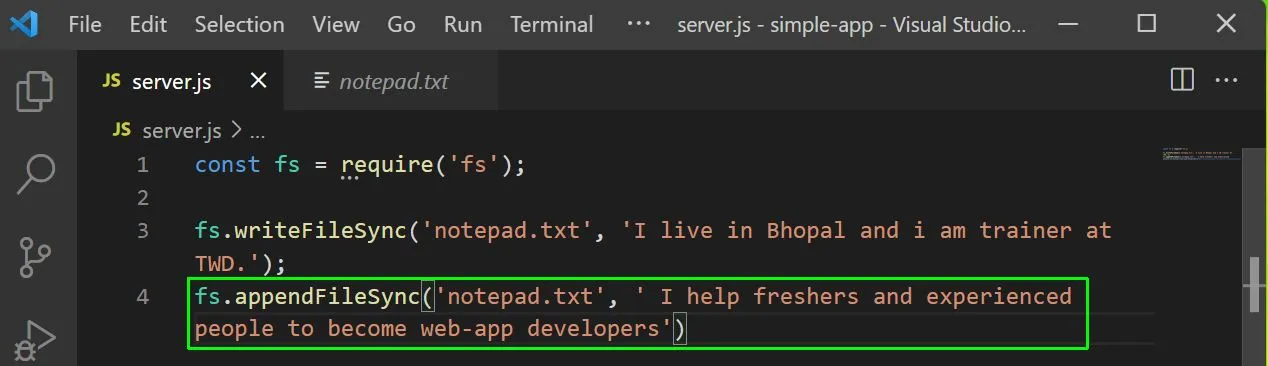
Task: Open the Terminal menu
Action: click(551, 25)
